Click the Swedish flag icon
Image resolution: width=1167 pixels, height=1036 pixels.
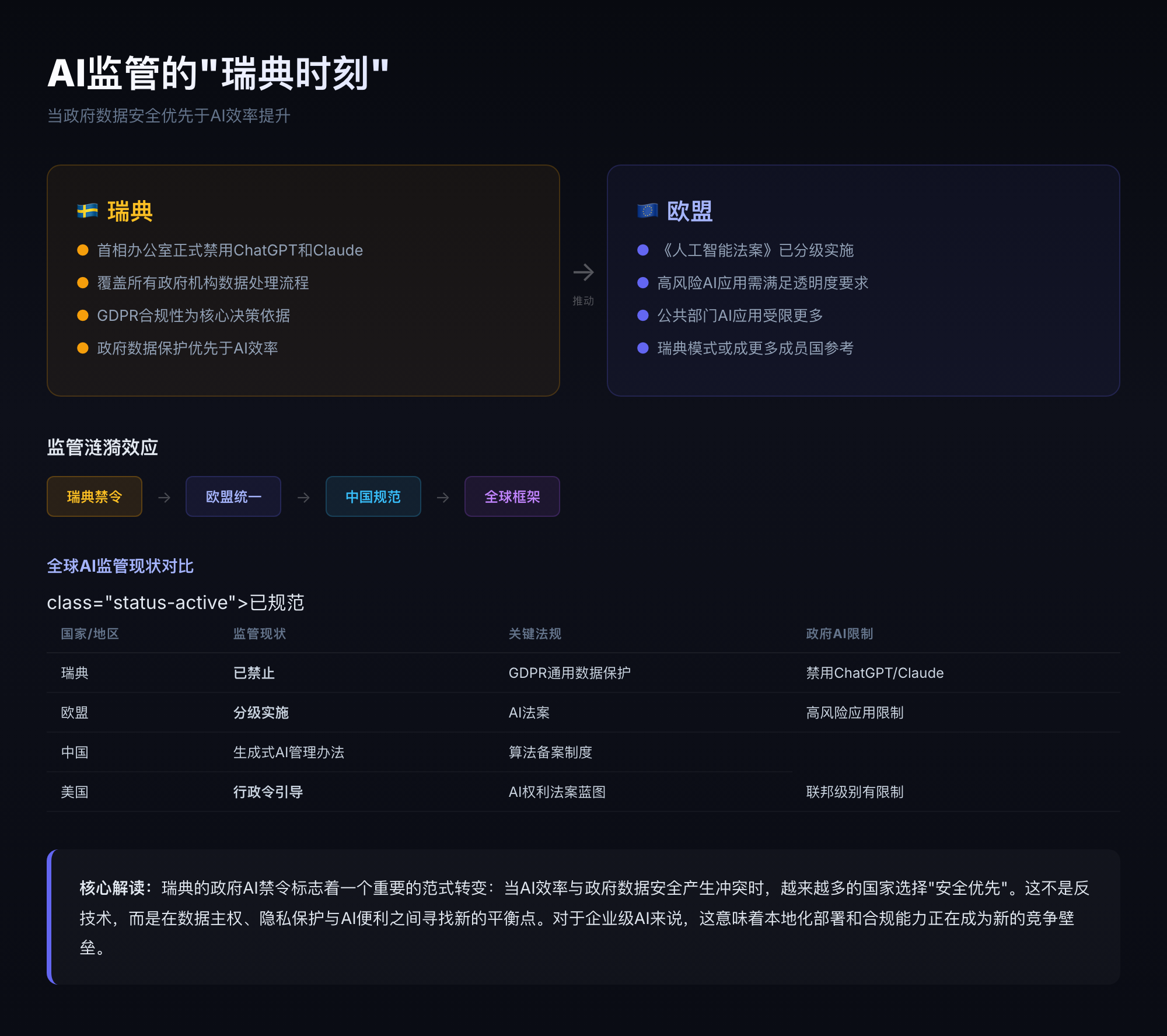point(88,211)
